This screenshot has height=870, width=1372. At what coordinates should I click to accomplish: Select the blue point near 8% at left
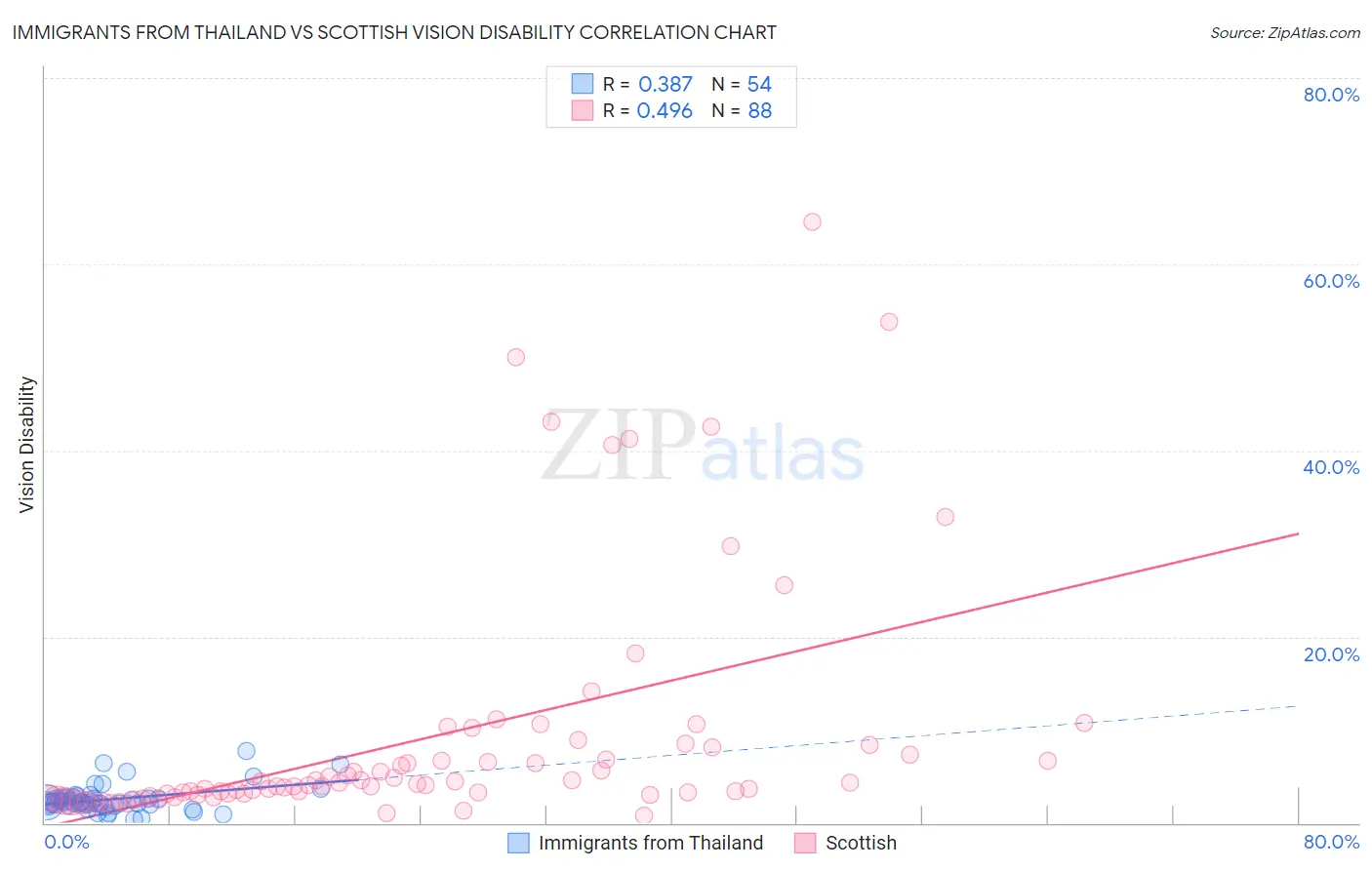[x=246, y=751]
